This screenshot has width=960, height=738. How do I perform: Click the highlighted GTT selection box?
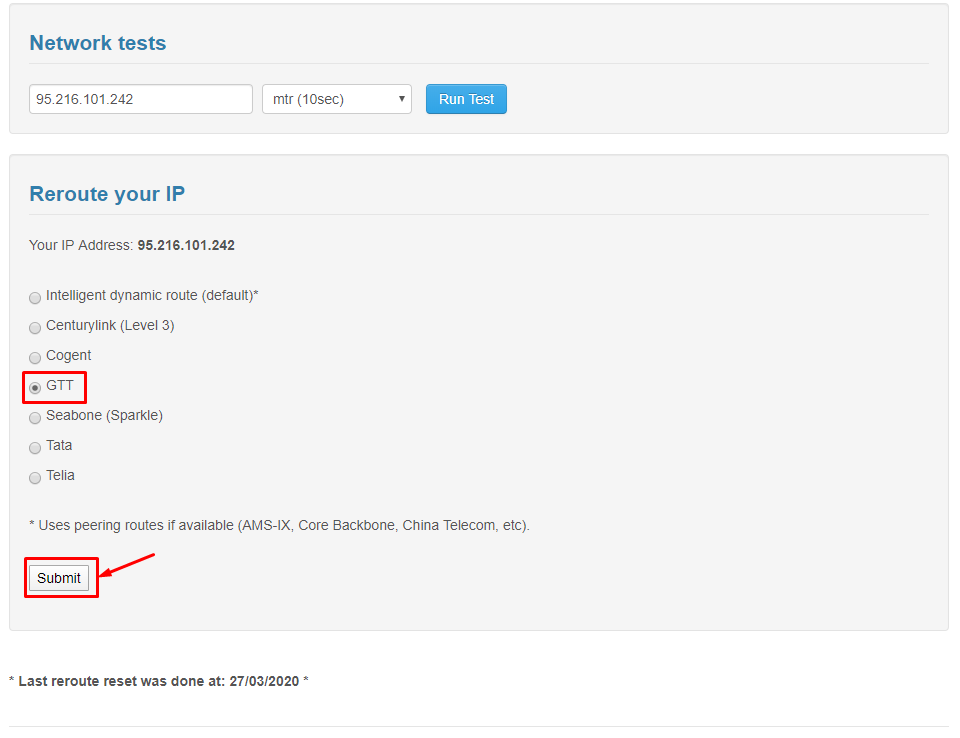(54, 387)
